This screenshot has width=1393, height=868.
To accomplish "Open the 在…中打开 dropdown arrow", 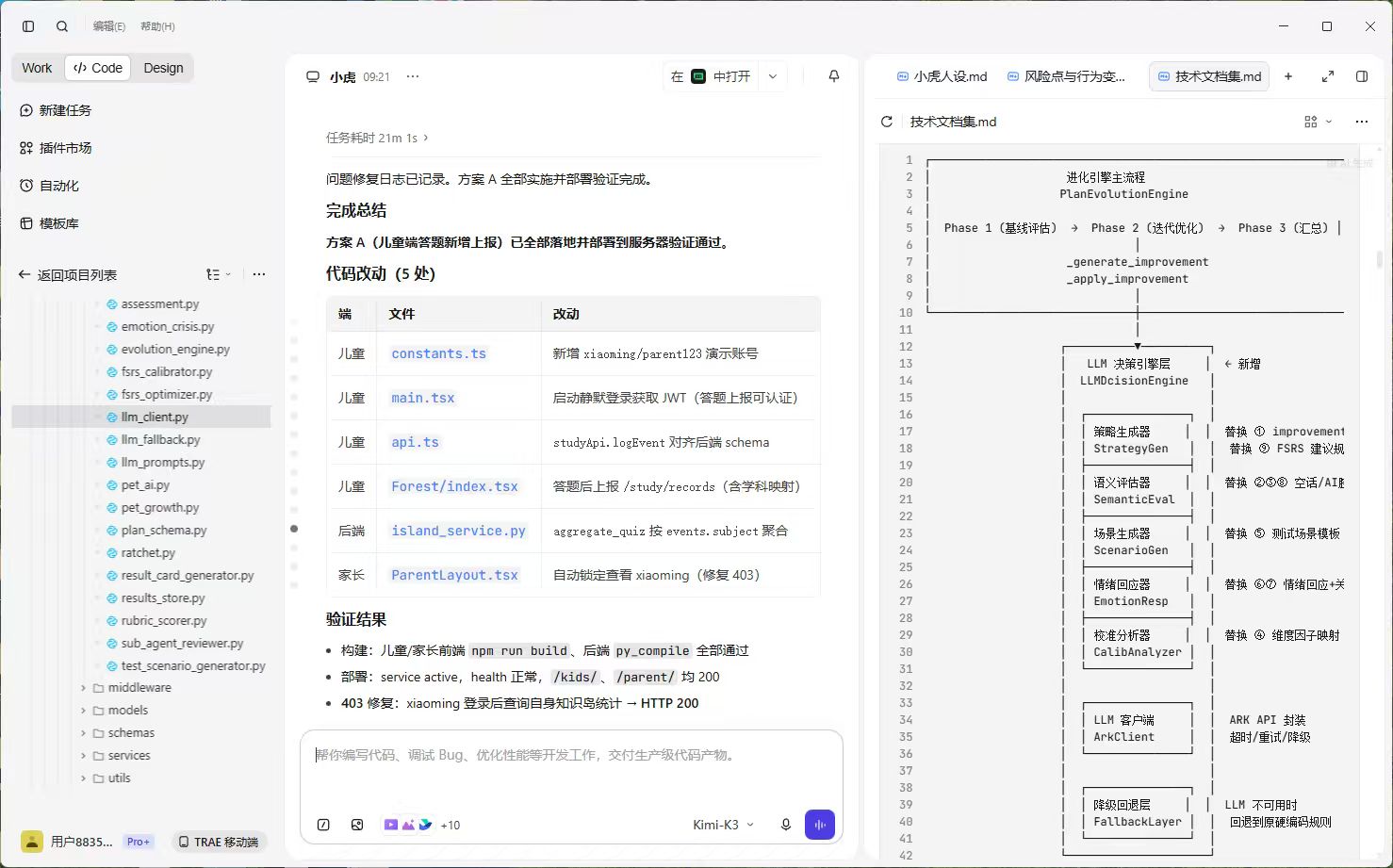I will tap(773, 76).
